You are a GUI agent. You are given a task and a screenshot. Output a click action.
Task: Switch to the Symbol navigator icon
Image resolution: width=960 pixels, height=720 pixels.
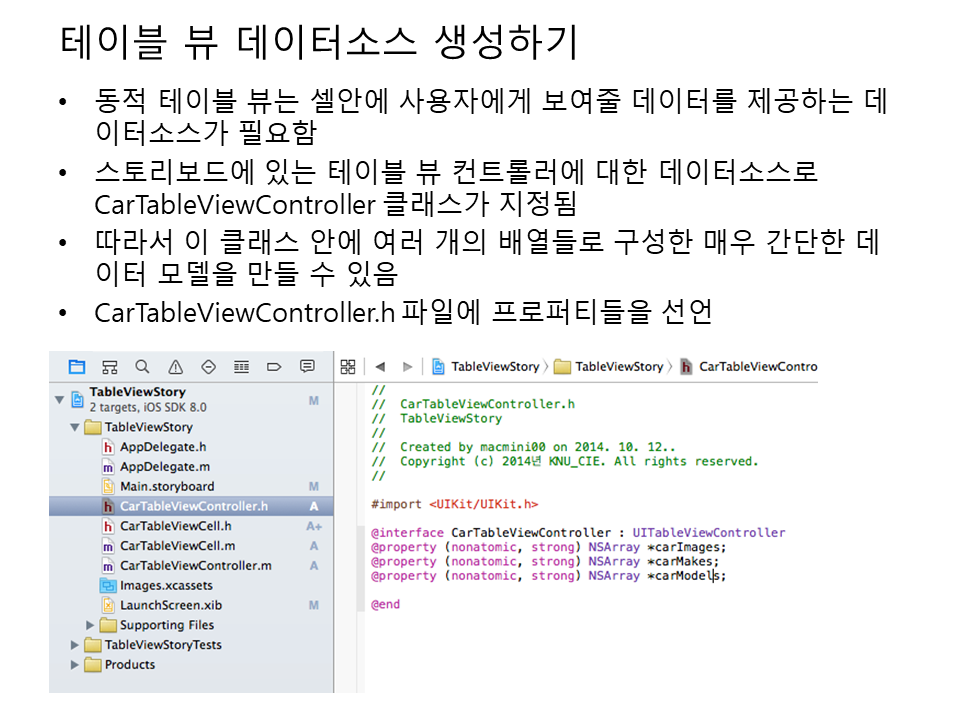[x=110, y=367]
